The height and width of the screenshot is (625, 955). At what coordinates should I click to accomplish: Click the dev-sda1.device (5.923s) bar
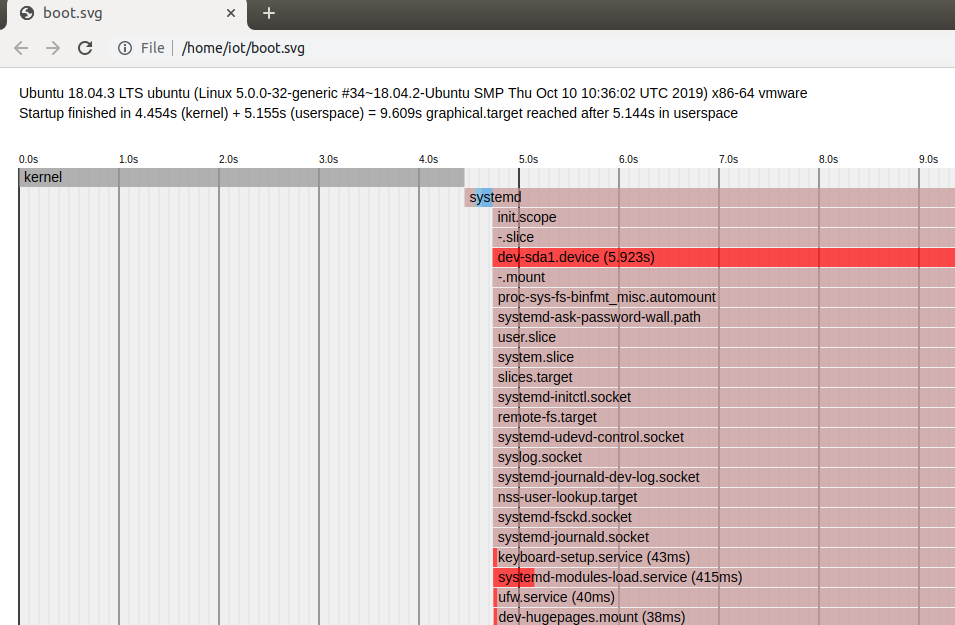click(x=724, y=257)
